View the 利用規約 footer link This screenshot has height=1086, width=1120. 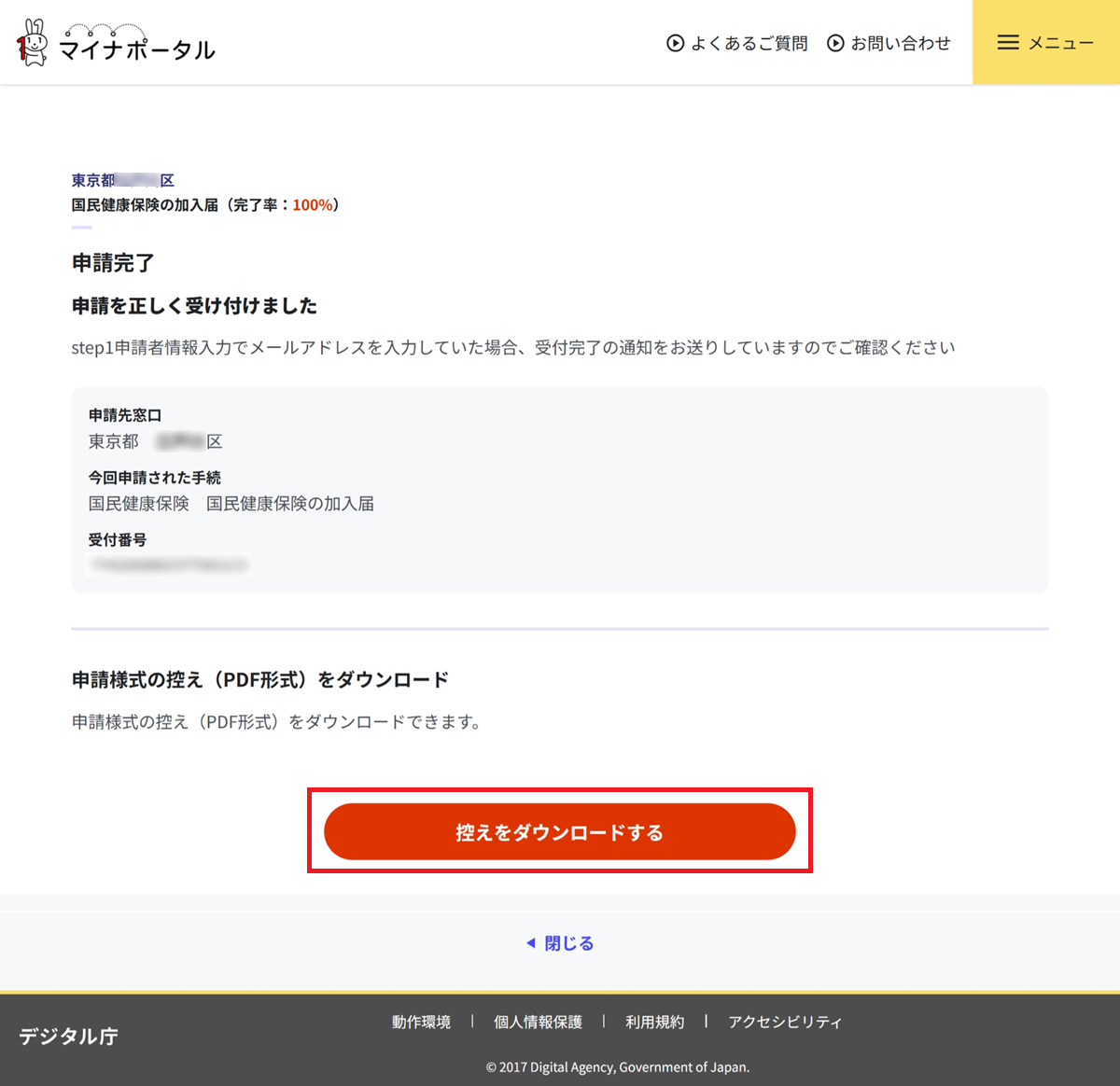coord(654,1022)
